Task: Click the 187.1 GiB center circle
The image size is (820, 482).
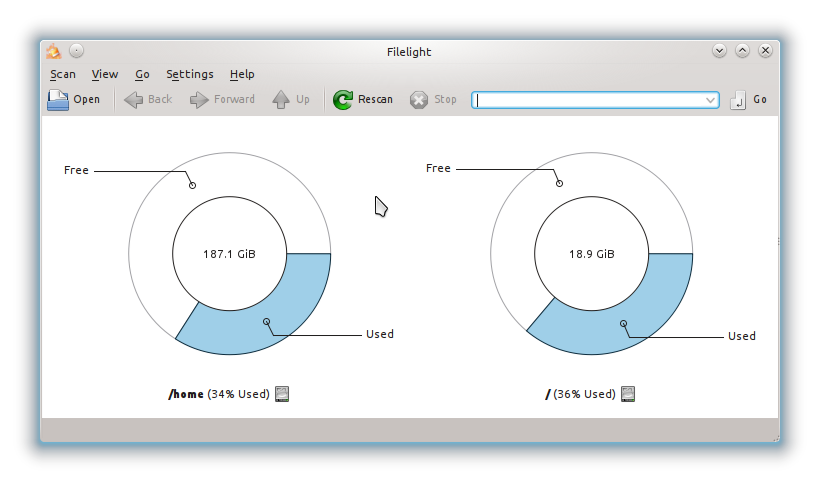Action: coord(230,254)
